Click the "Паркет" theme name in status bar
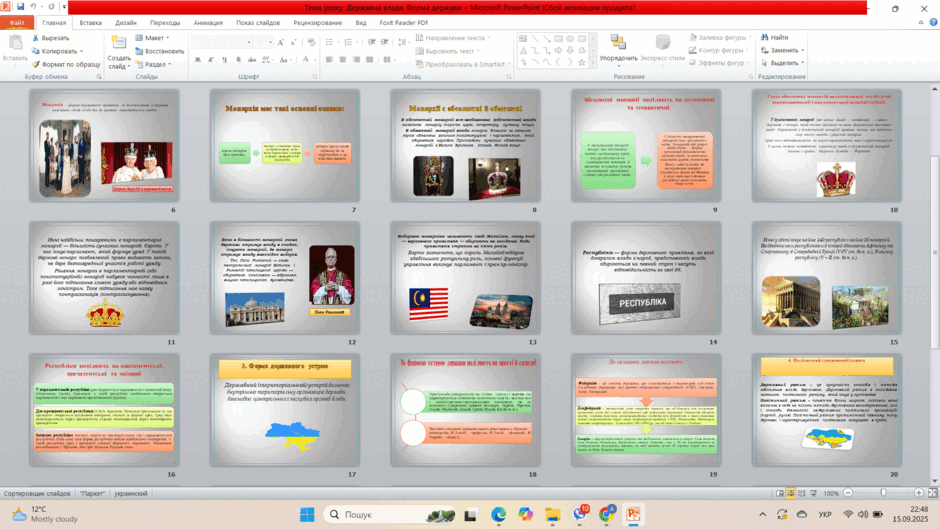 click(92, 494)
